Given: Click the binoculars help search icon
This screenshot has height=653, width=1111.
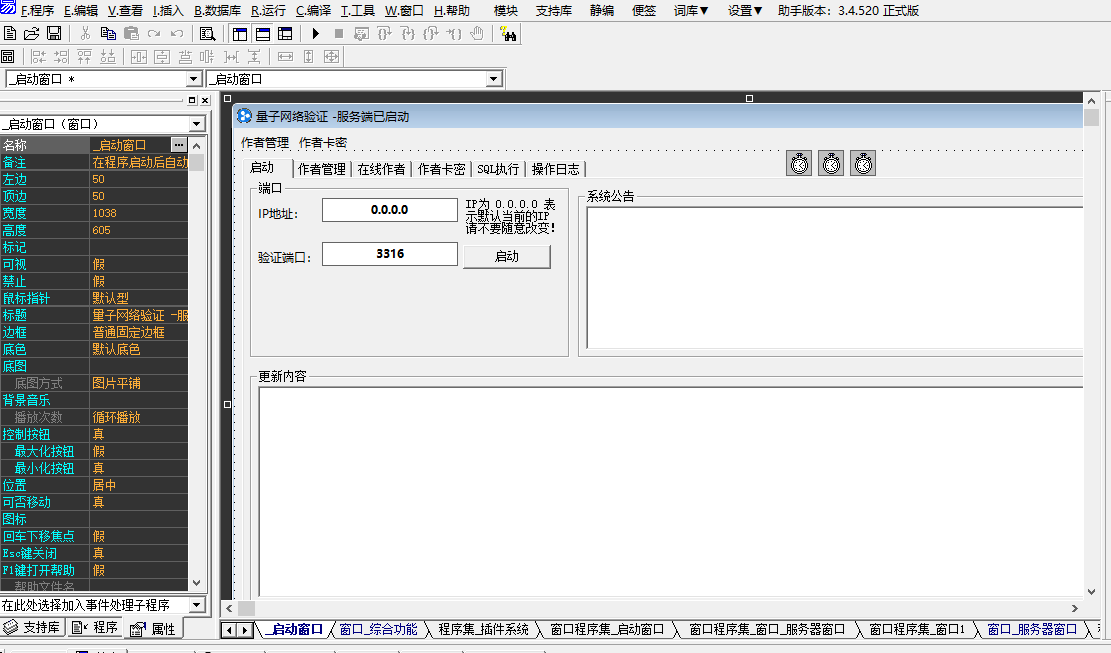Looking at the screenshot, I should pos(508,34).
